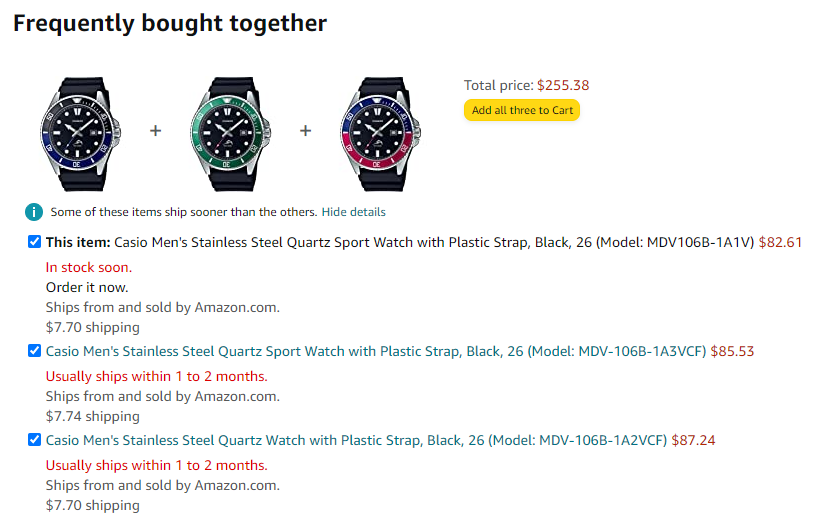Open the MDV-106B-1A3VCF watch product link
Screen dimensions: 819x526
click(376, 351)
